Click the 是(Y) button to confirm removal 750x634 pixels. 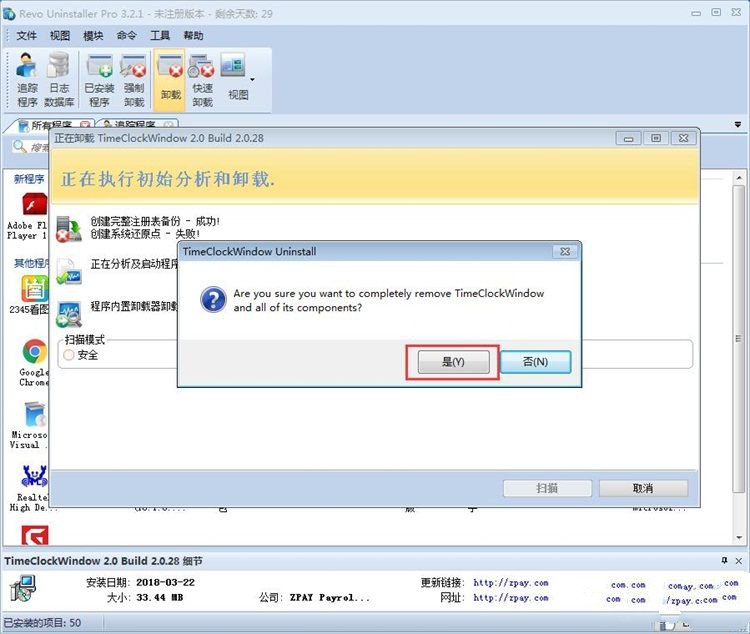pyautogui.click(x=453, y=362)
